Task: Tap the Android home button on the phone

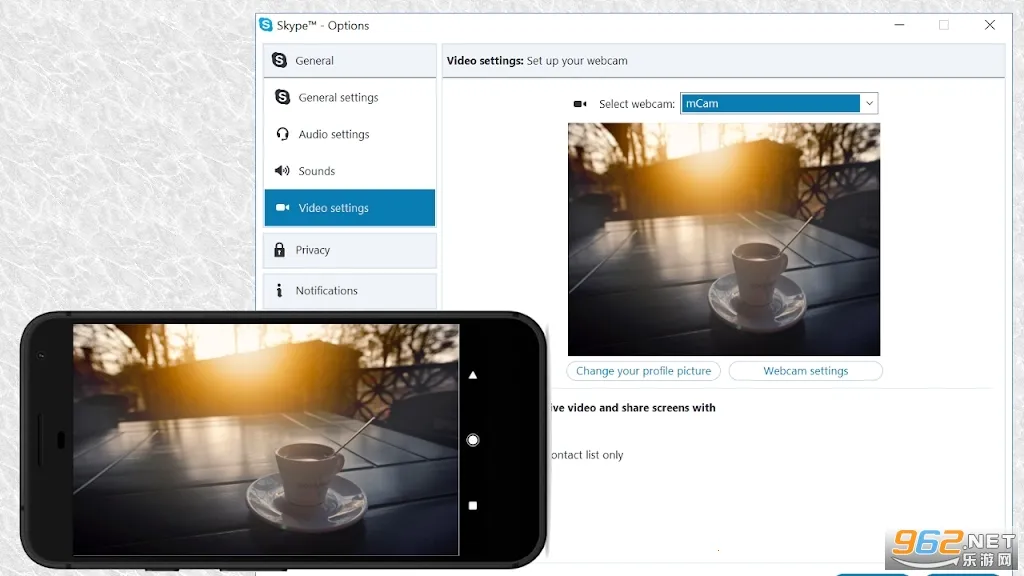Action: click(472, 439)
